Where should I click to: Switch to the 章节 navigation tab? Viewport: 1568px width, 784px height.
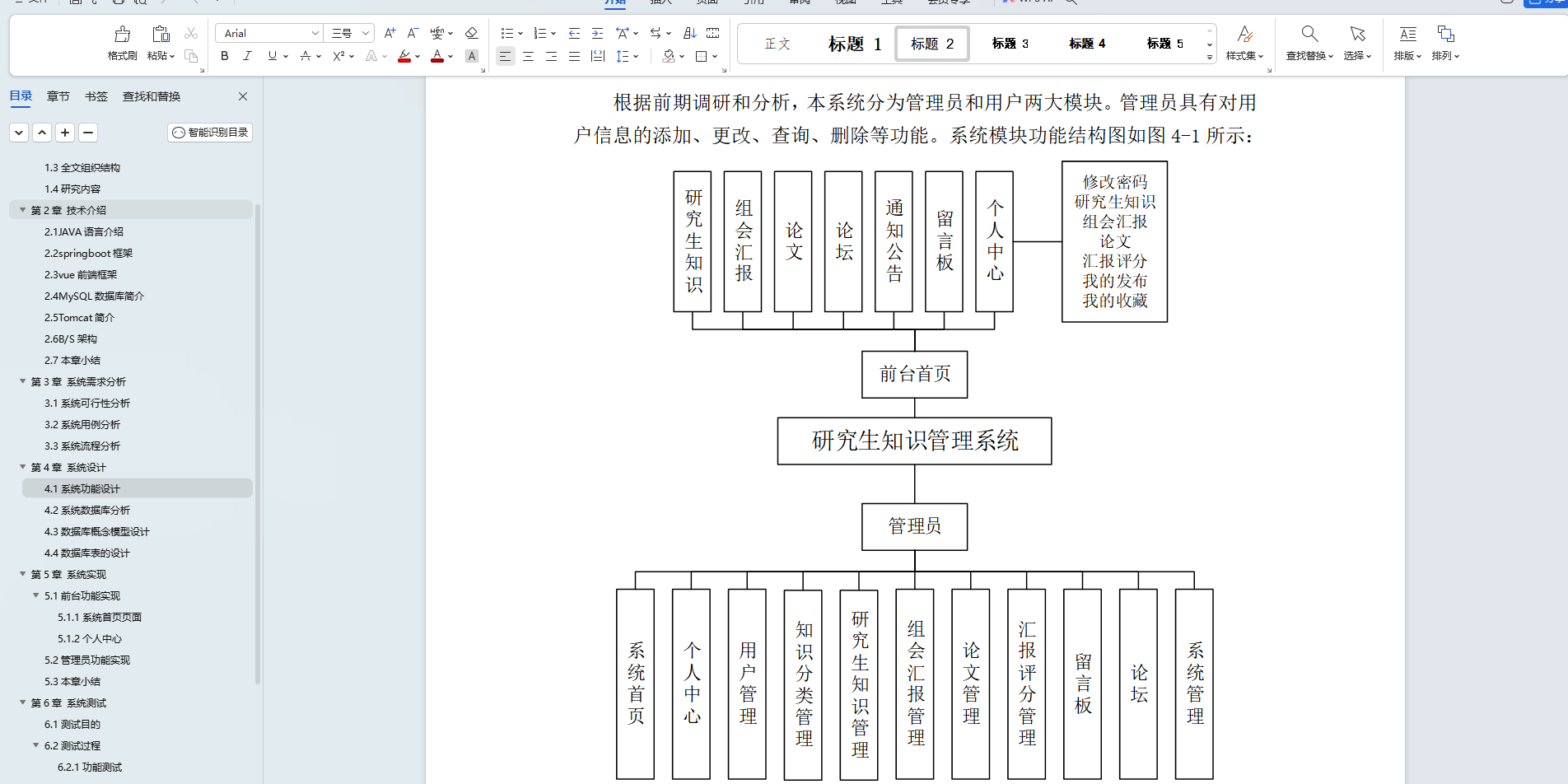(x=58, y=96)
